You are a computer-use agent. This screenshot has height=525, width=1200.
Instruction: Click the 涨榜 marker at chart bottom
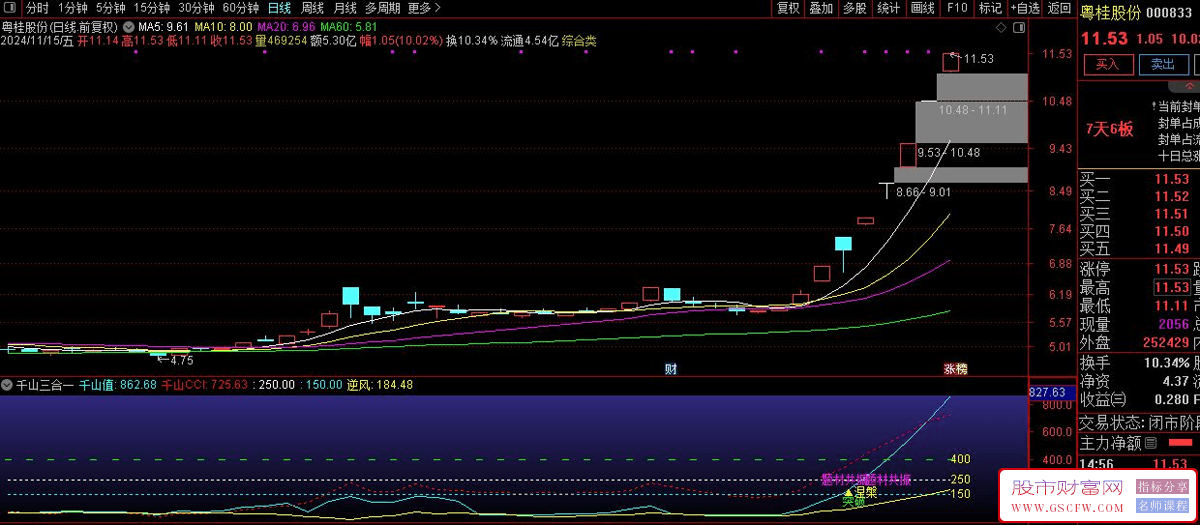(955, 369)
